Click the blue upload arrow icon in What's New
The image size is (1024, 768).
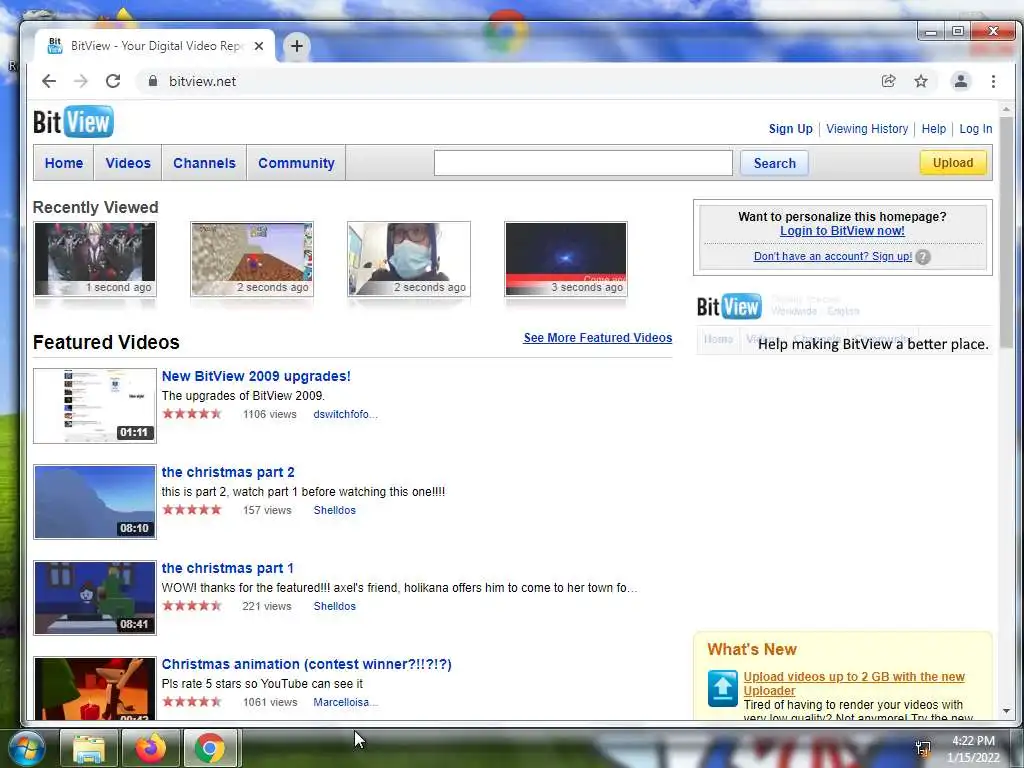[x=722, y=688]
